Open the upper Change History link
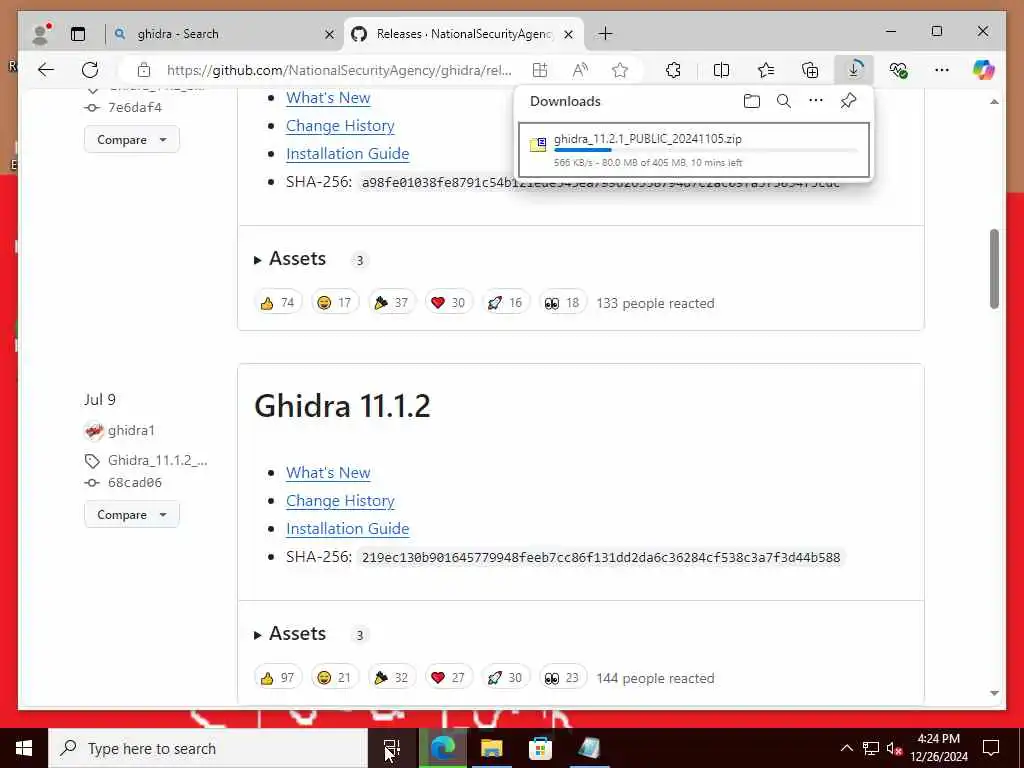 tap(340, 126)
